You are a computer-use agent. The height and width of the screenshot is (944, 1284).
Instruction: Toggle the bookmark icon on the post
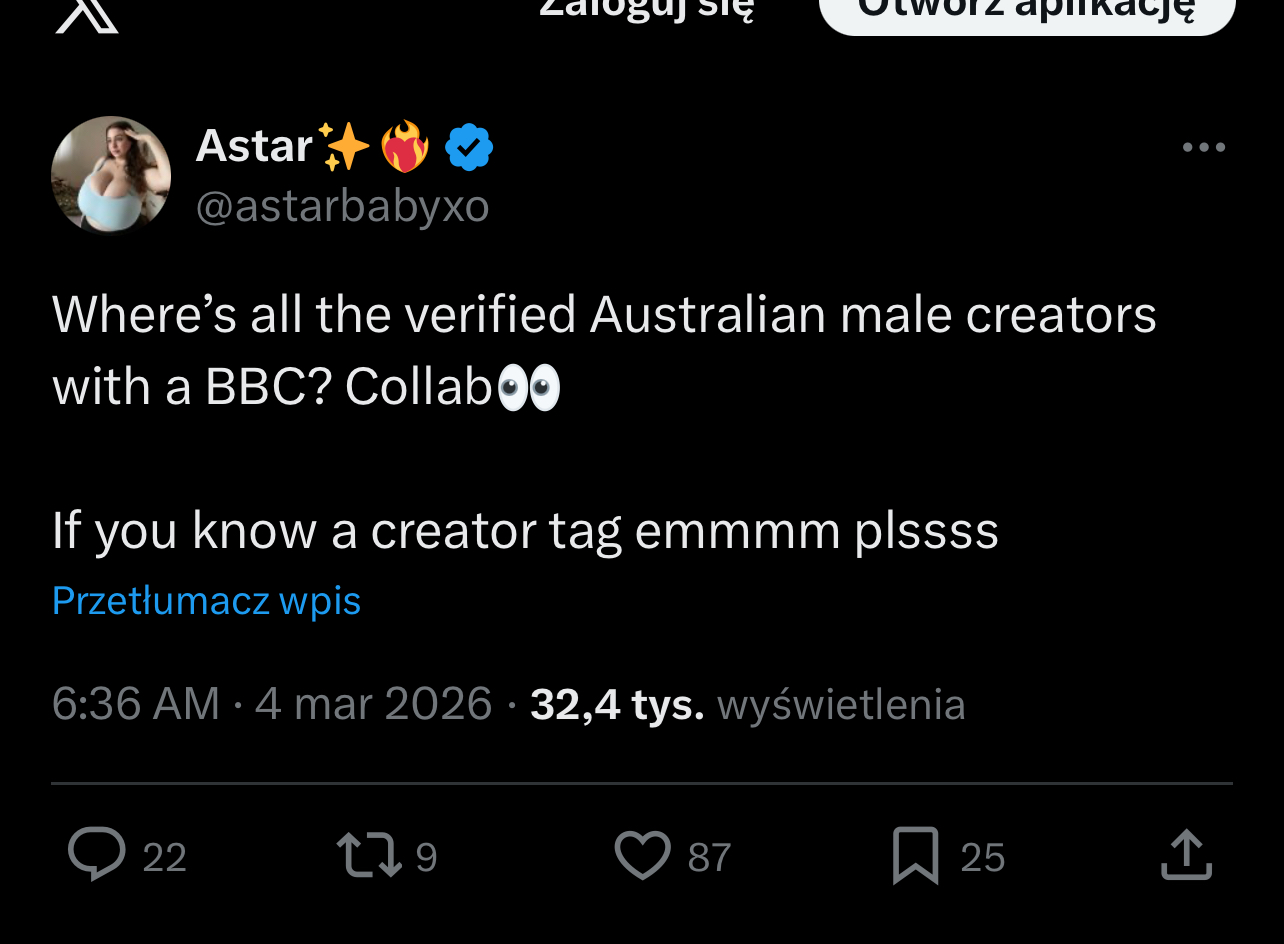tap(915, 856)
